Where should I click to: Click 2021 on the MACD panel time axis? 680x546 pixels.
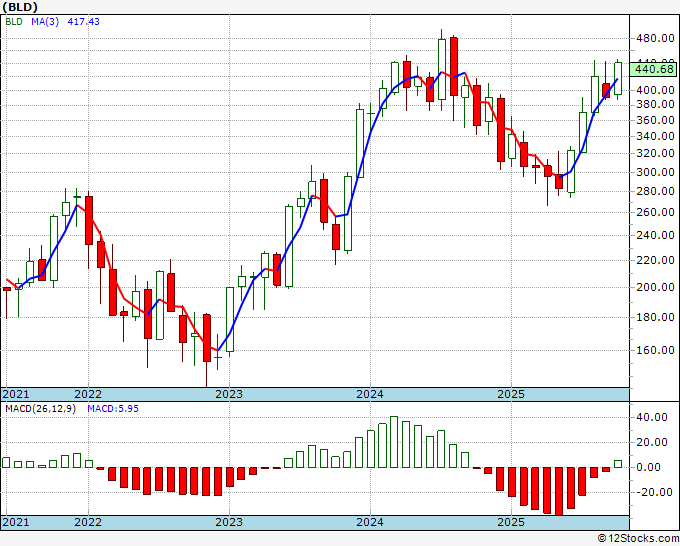point(16,522)
